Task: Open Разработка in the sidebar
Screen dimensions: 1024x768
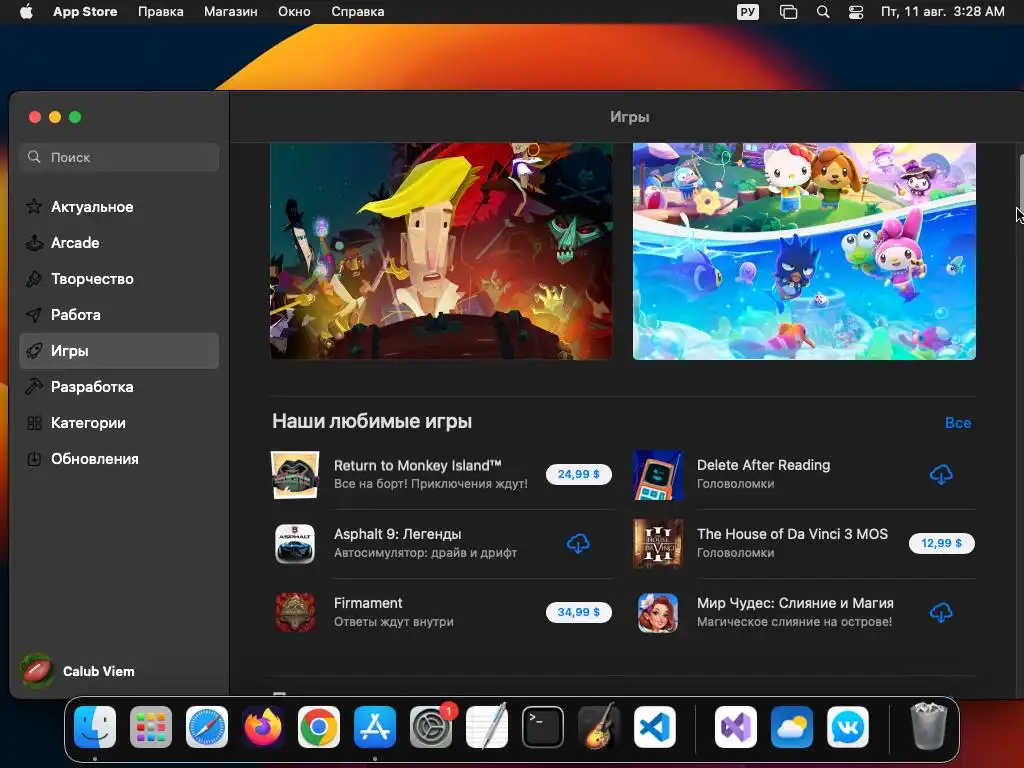Action: coord(119,387)
